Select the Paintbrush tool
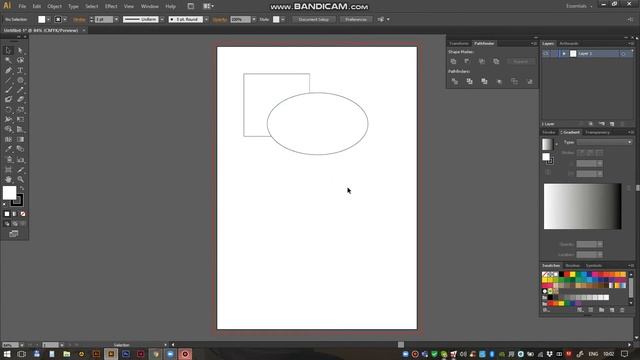The width and height of the screenshot is (640, 360). (8, 90)
